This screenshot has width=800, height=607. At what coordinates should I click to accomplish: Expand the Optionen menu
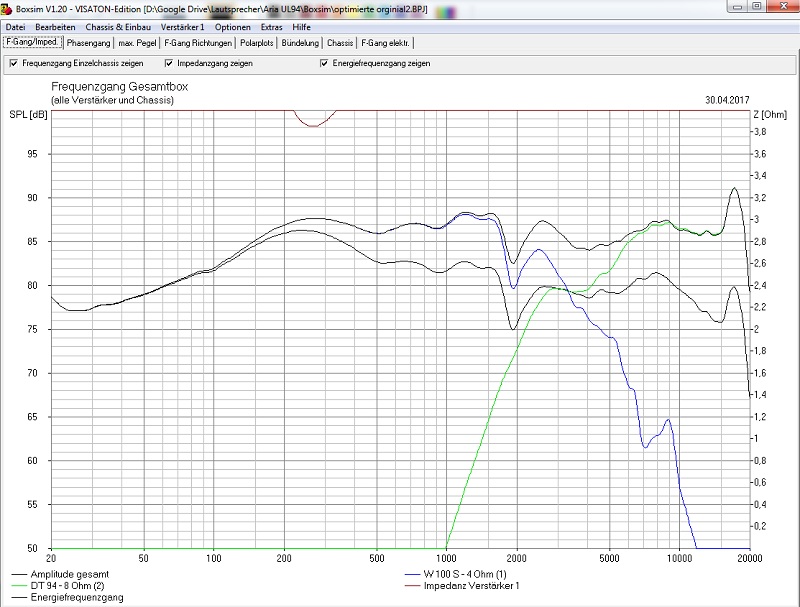(233, 26)
